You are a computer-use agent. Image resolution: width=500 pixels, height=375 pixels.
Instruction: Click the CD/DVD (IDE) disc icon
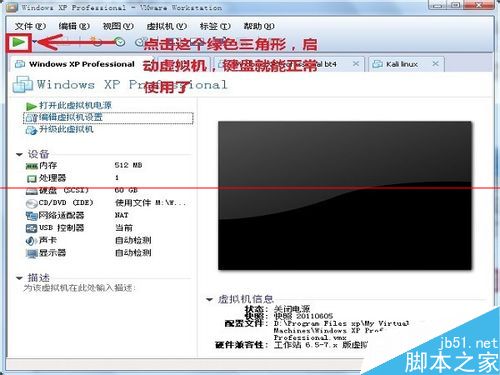click(32, 204)
